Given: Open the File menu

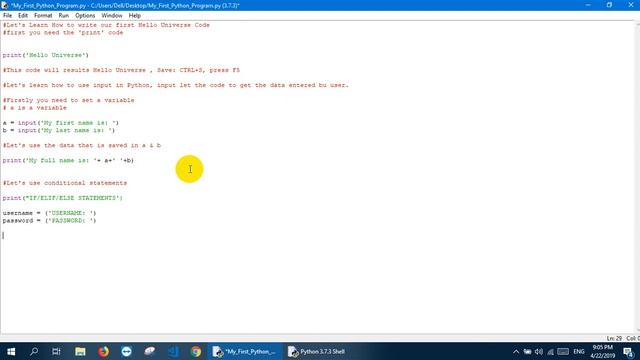Looking at the screenshot, I should click(x=7, y=16).
